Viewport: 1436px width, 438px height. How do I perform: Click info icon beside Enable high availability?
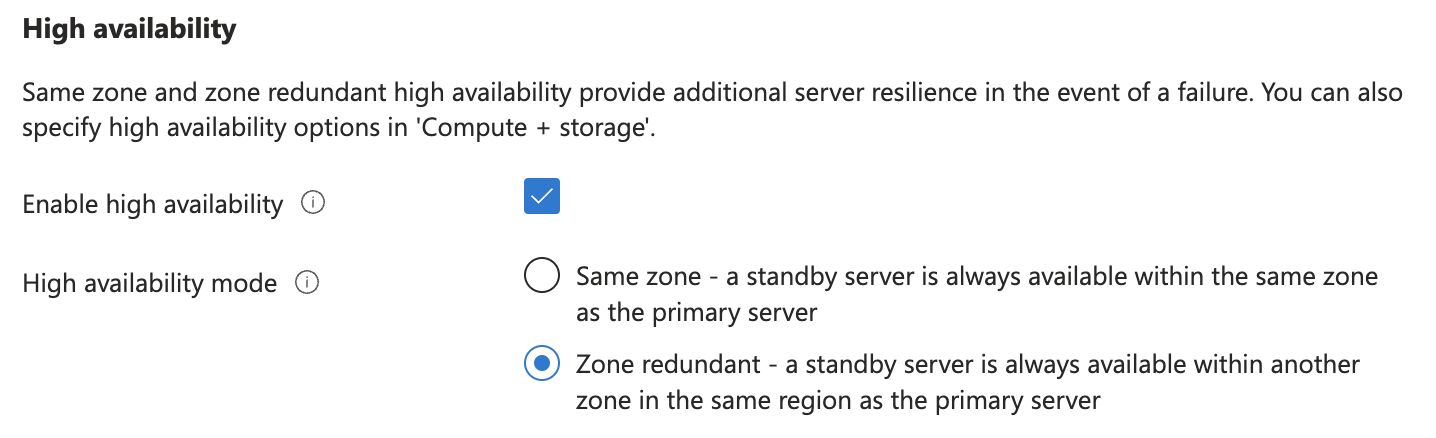pyautogui.click(x=313, y=204)
